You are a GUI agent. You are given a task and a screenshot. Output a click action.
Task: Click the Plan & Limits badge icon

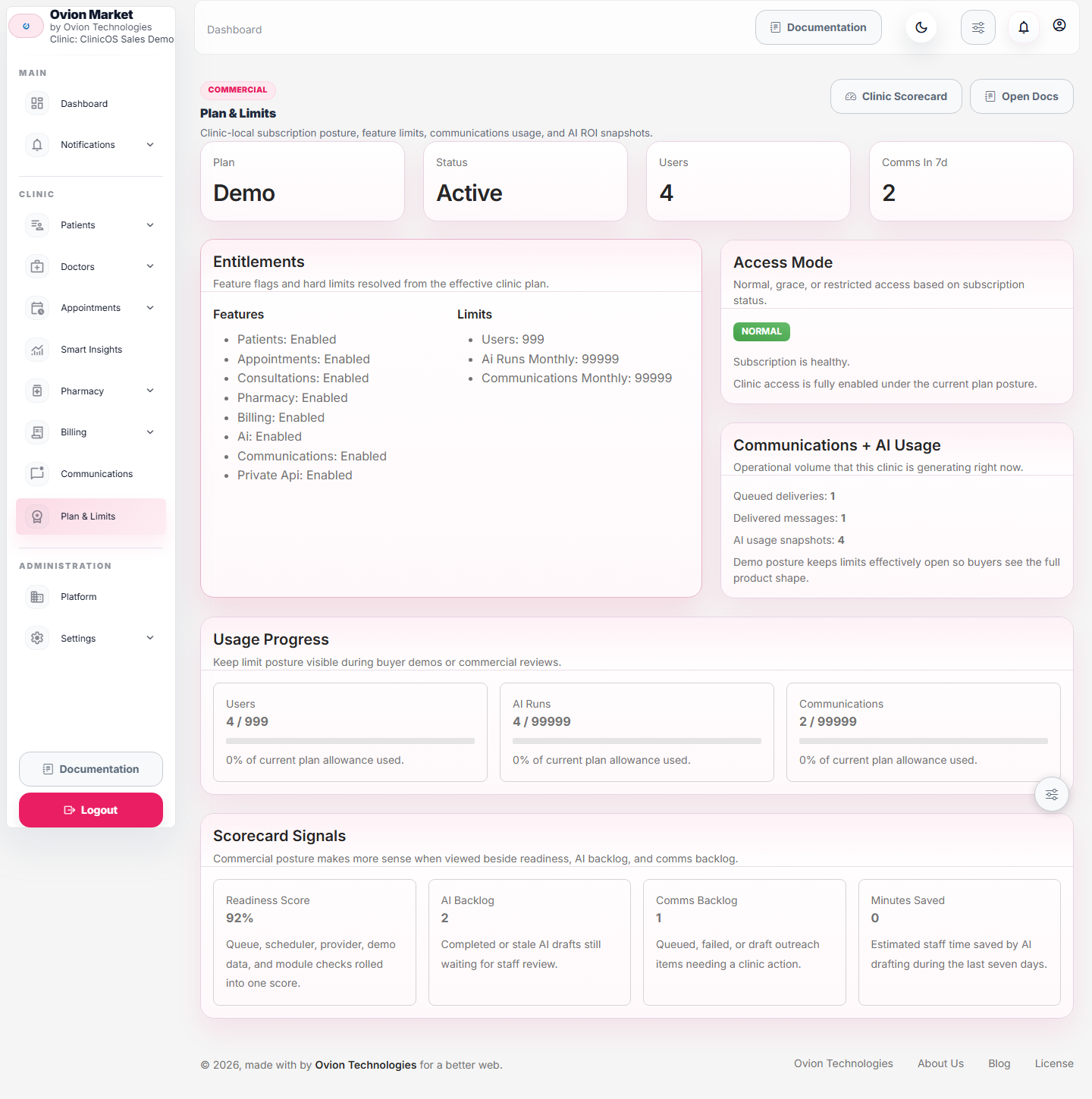click(x=37, y=517)
